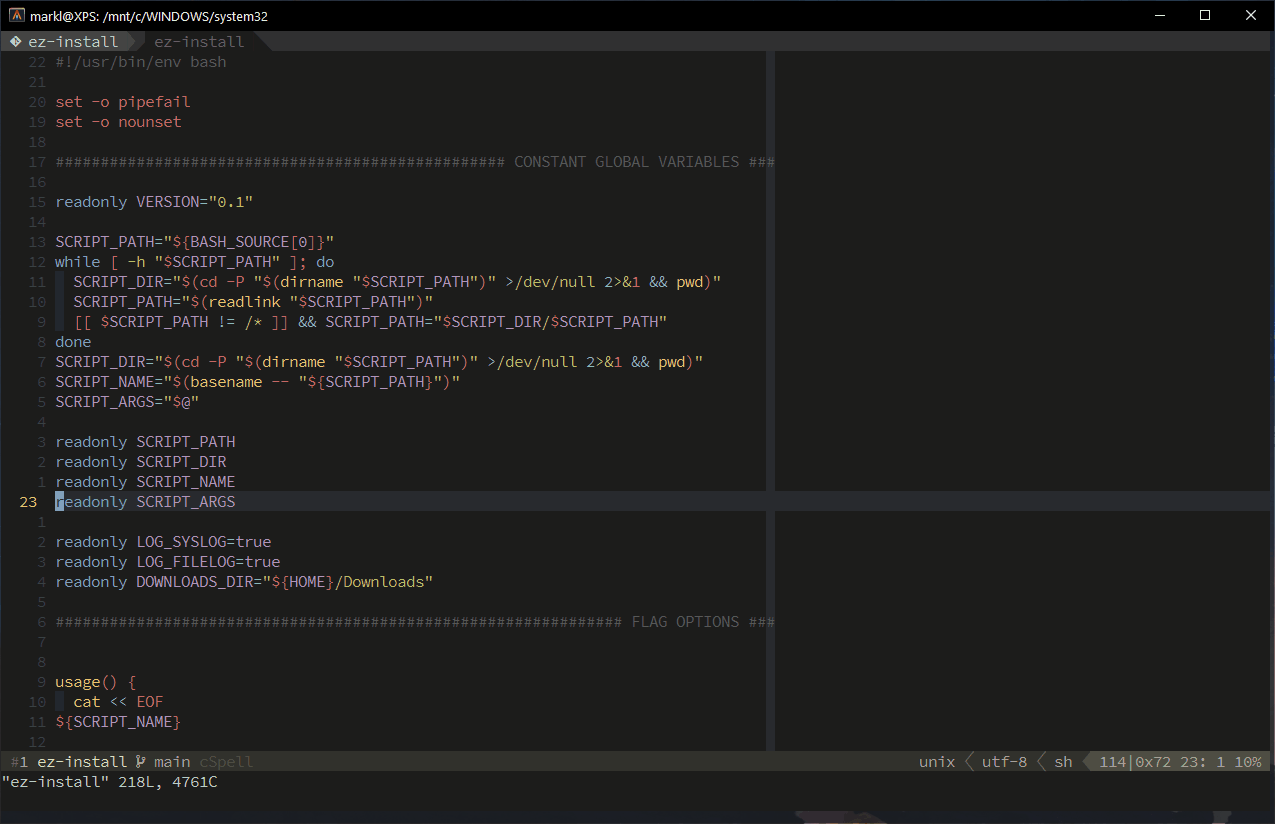Click the line 'readonly SCRIPT_NAME'
Image resolution: width=1275 pixels, height=824 pixels.
[x=145, y=482]
